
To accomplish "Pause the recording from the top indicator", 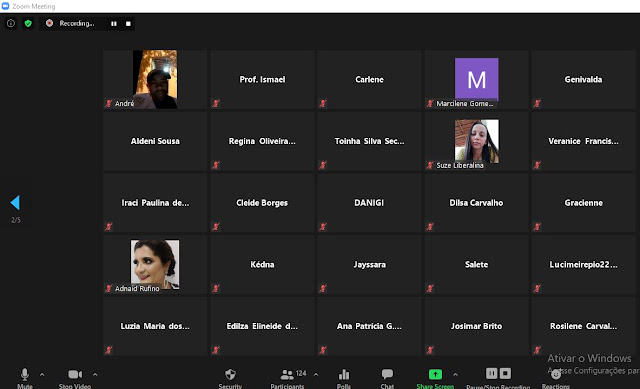I will coord(114,24).
